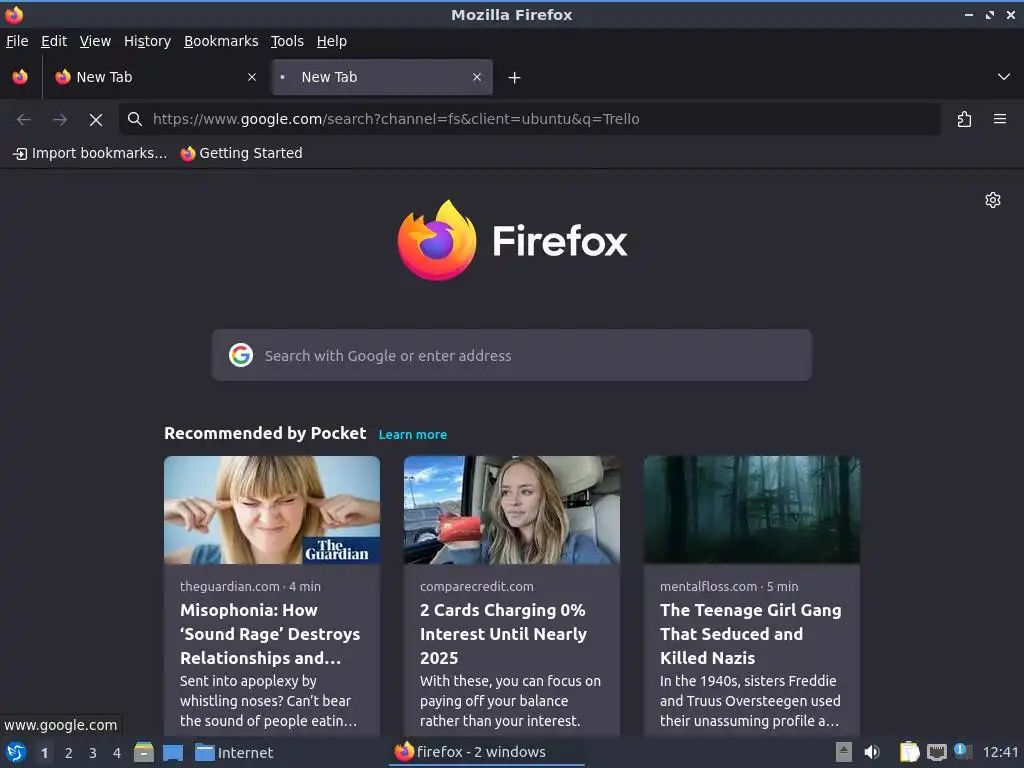1024x768 pixels.
Task: Open the Edit menu
Action: click(54, 41)
